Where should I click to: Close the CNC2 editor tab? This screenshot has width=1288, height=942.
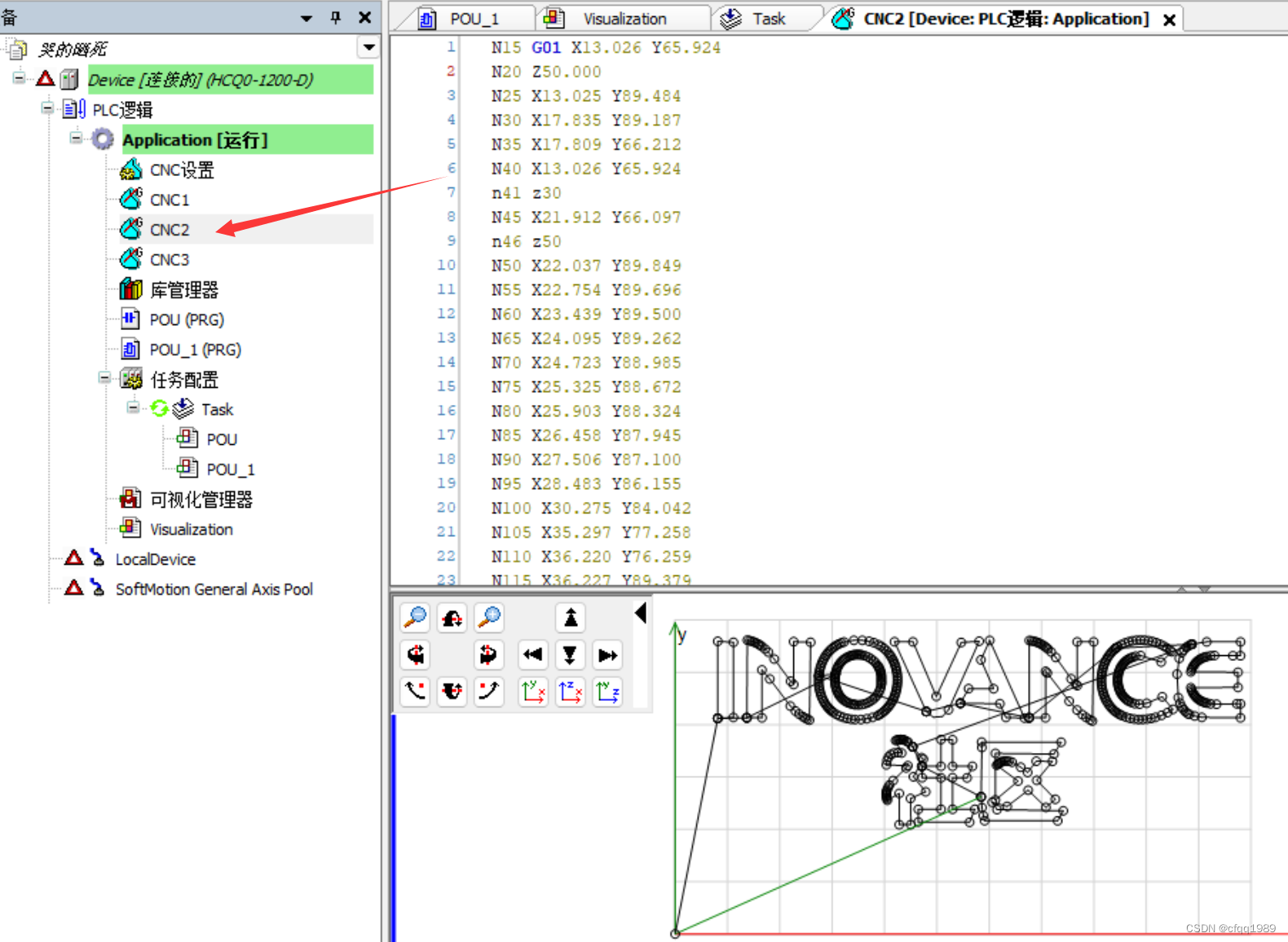pyautogui.click(x=1169, y=20)
